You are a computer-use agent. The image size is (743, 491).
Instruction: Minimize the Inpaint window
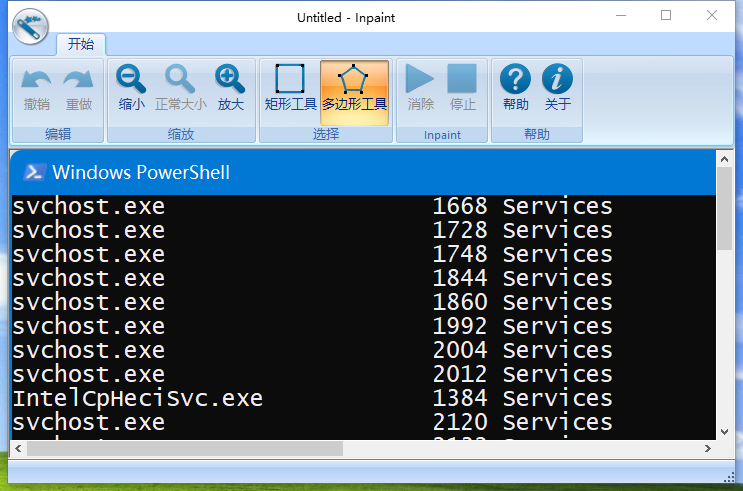tap(621, 16)
